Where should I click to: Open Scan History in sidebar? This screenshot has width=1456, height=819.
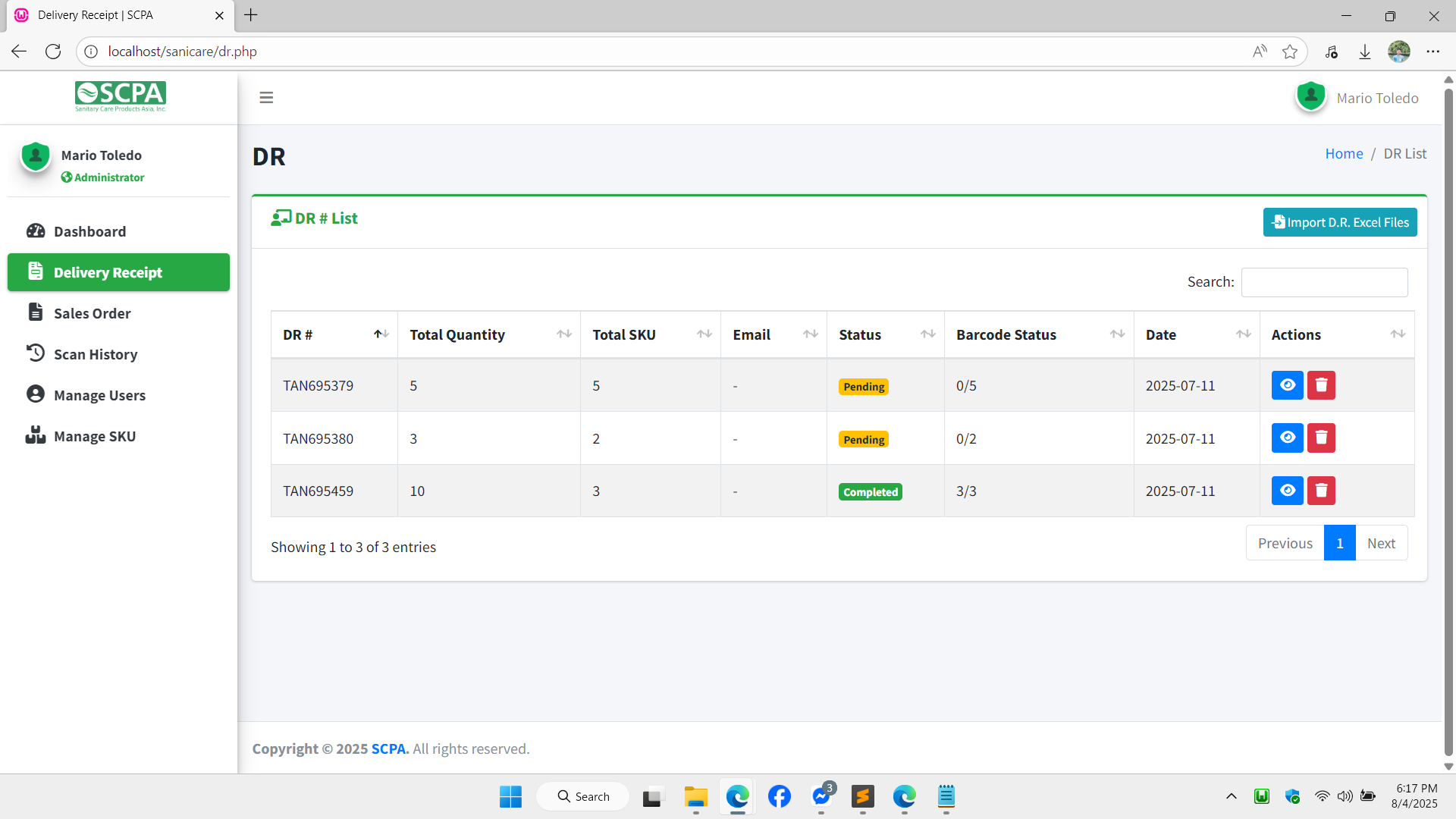(x=96, y=354)
